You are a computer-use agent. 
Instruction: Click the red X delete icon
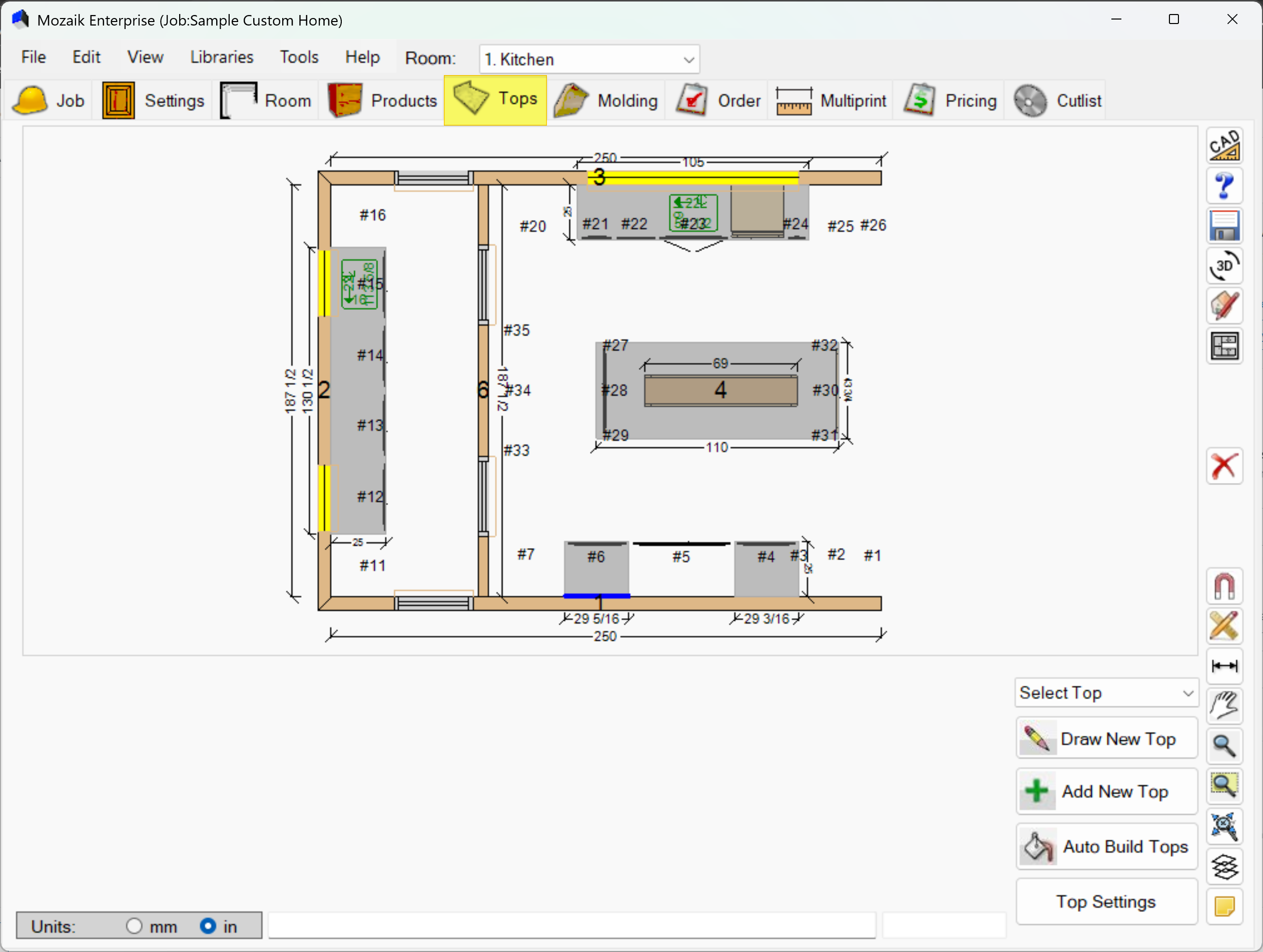(x=1223, y=465)
